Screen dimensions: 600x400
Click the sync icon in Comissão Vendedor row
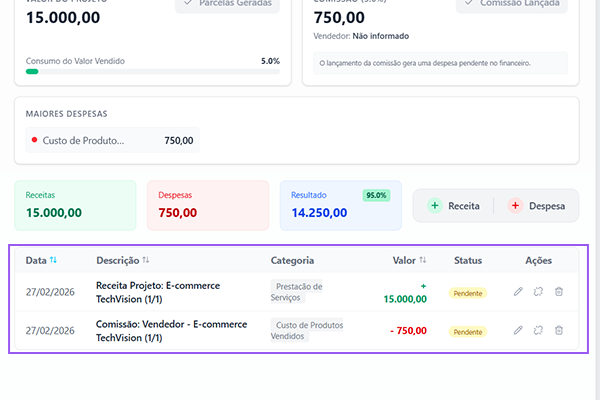click(x=538, y=330)
